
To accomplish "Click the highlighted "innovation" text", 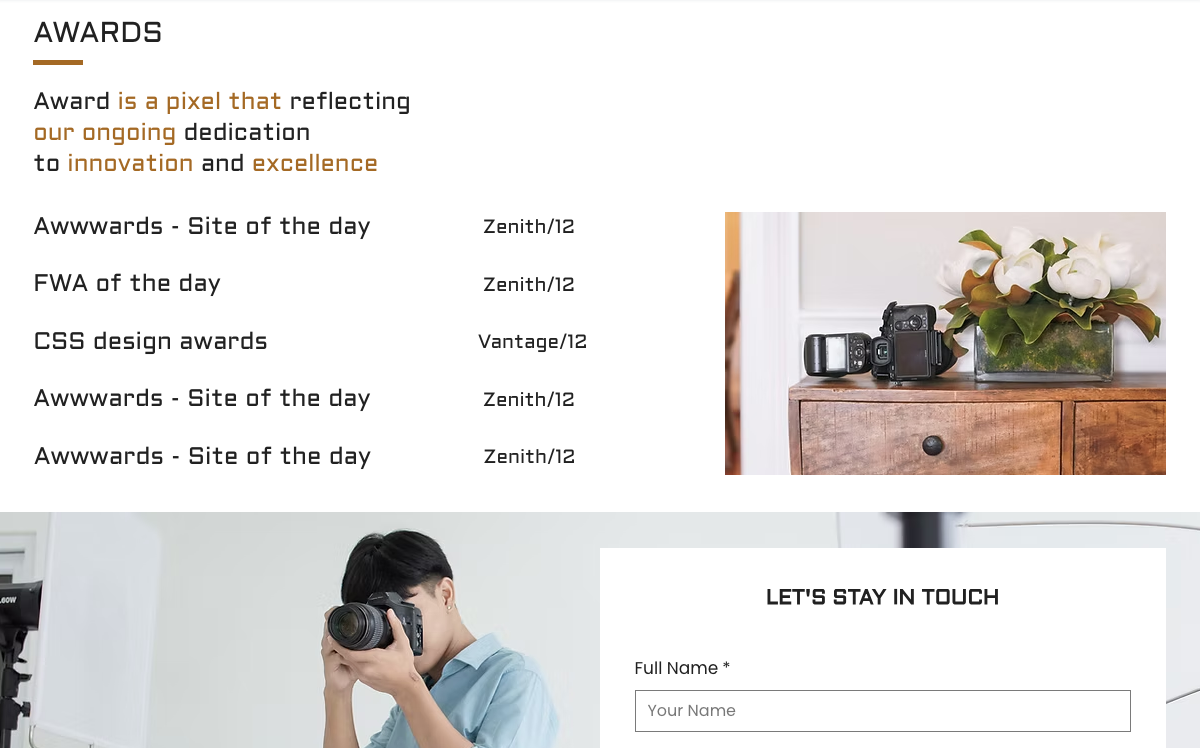I will [x=131, y=162].
